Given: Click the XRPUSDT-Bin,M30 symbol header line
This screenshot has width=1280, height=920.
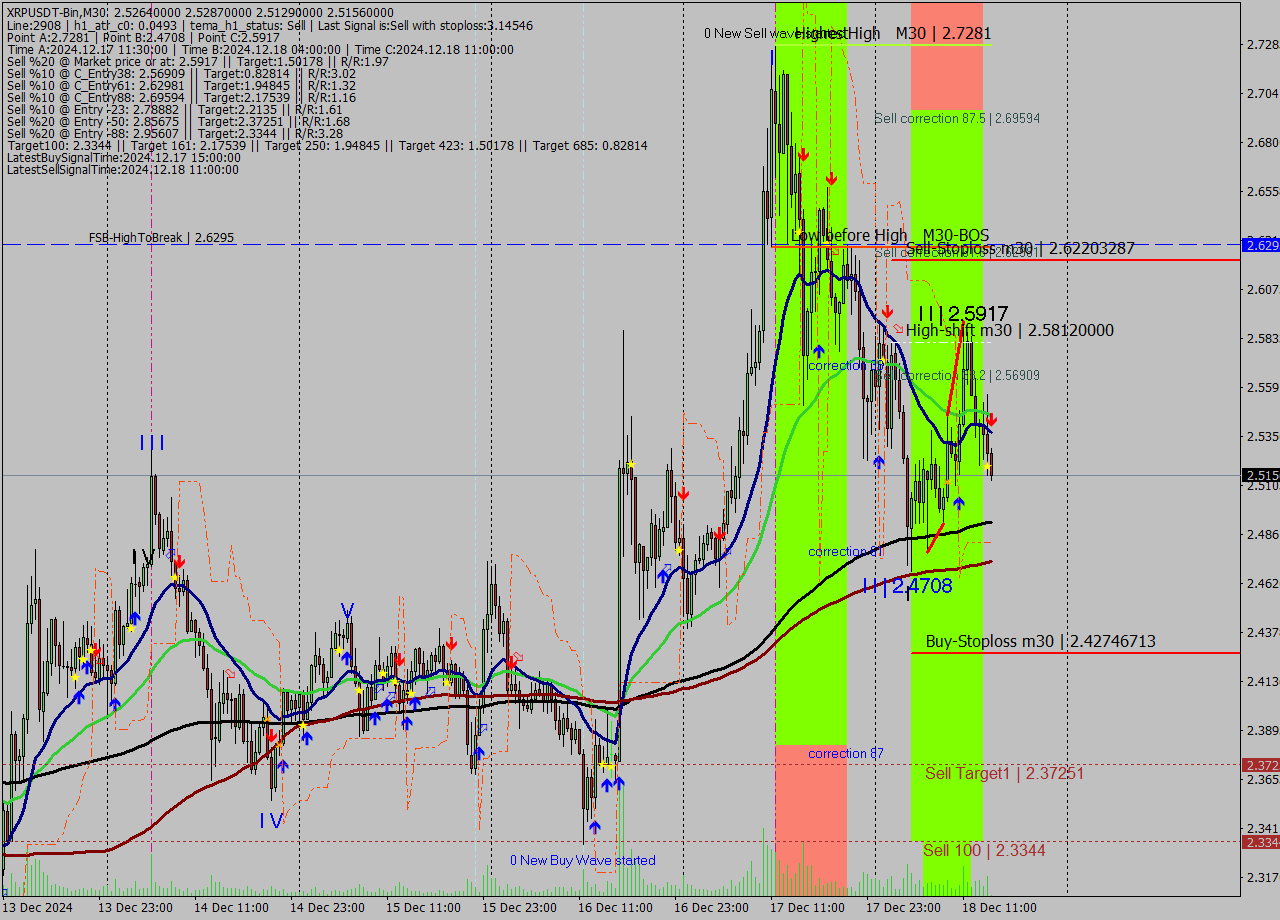Looking at the screenshot, I should [x=200, y=14].
